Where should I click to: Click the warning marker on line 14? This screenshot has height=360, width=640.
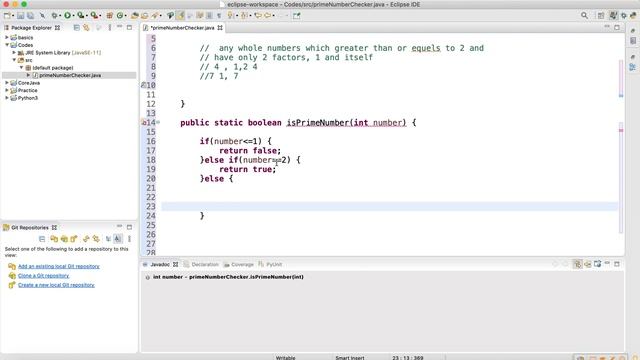tap(144, 122)
